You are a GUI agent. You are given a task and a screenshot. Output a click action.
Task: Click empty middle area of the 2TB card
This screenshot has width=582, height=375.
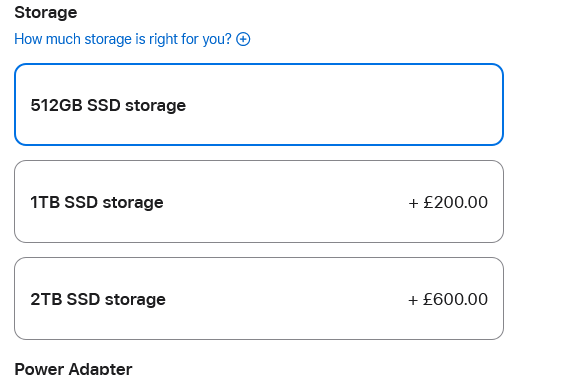tap(286, 299)
